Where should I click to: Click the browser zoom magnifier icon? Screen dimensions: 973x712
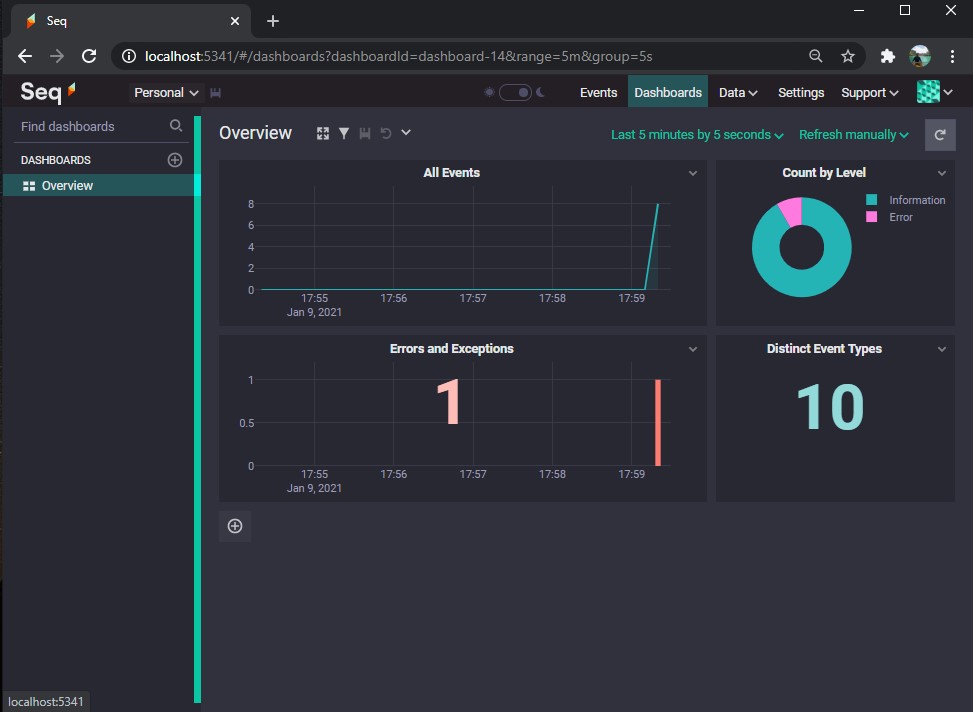pyautogui.click(x=815, y=56)
